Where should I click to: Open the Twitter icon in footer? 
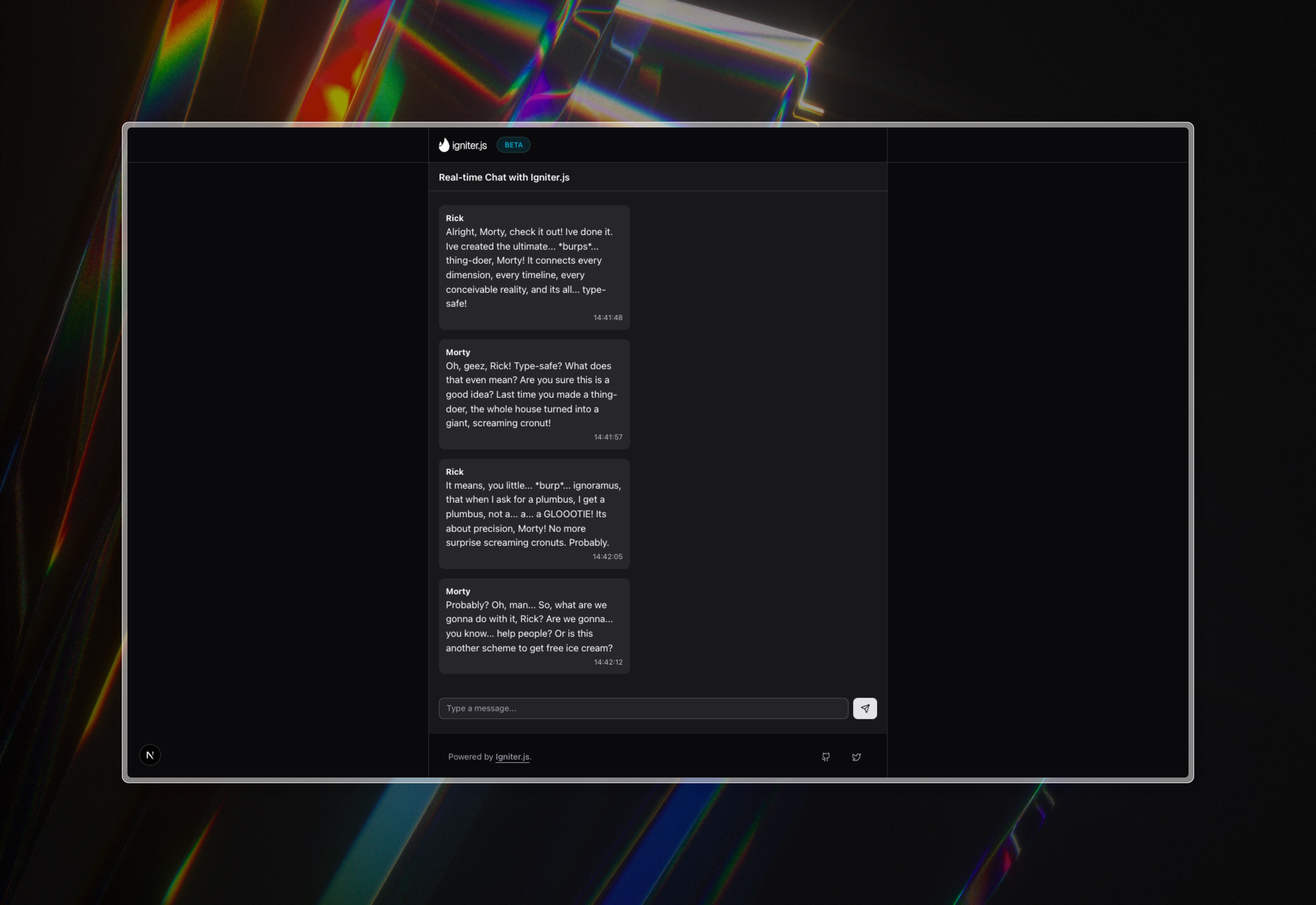[x=856, y=757]
